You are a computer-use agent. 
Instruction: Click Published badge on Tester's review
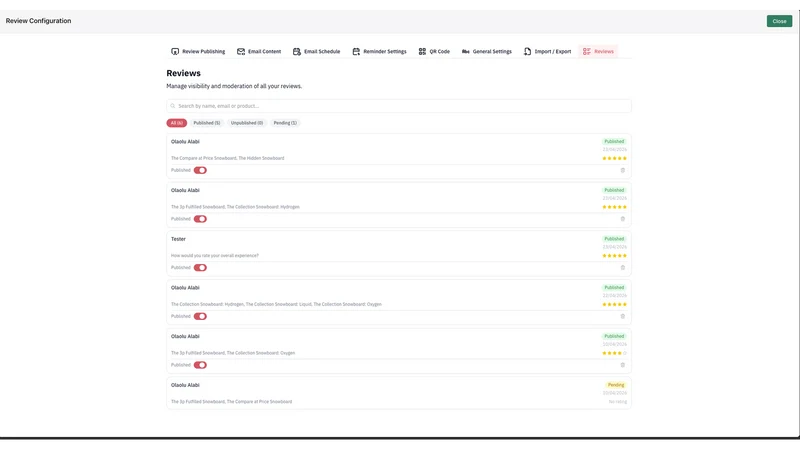pyautogui.click(x=614, y=239)
